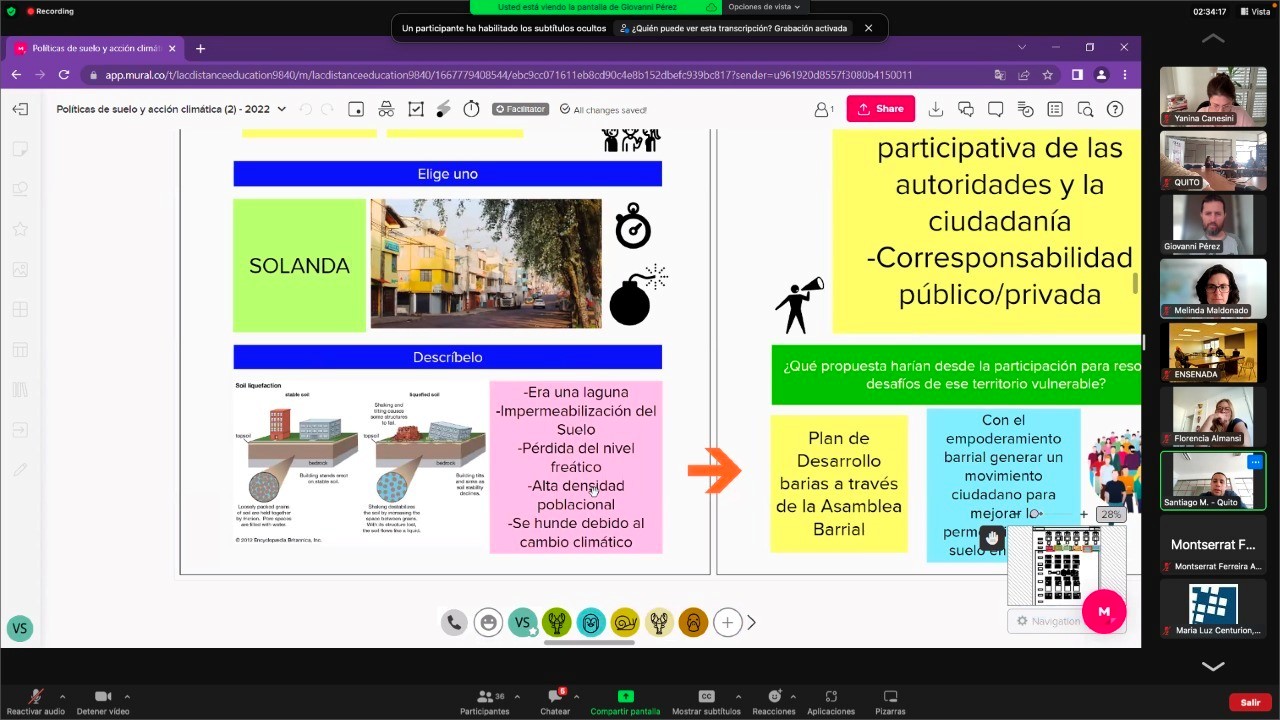Stop video with Detener vídeo
Image resolution: width=1280 pixels, height=720 pixels.
[103, 702]
